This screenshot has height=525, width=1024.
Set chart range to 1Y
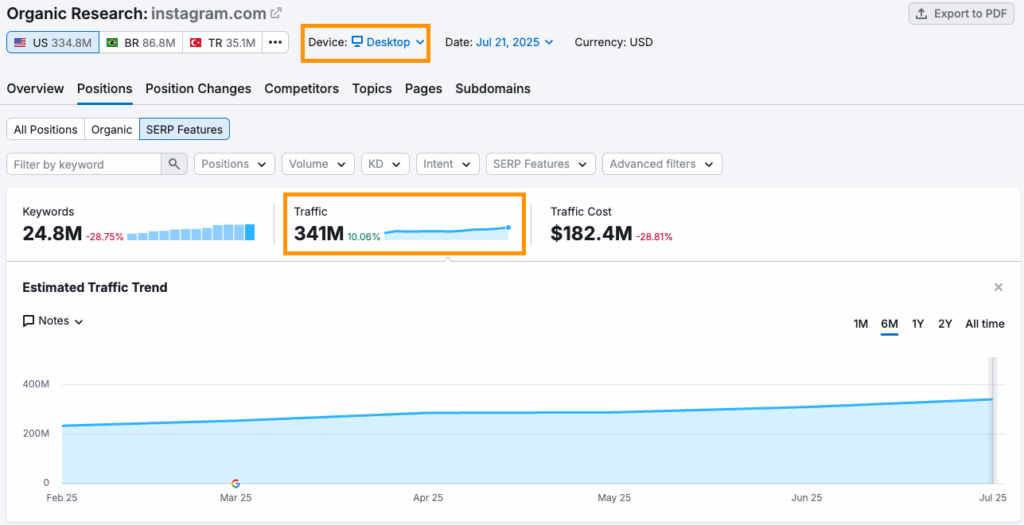click(918, 323)
